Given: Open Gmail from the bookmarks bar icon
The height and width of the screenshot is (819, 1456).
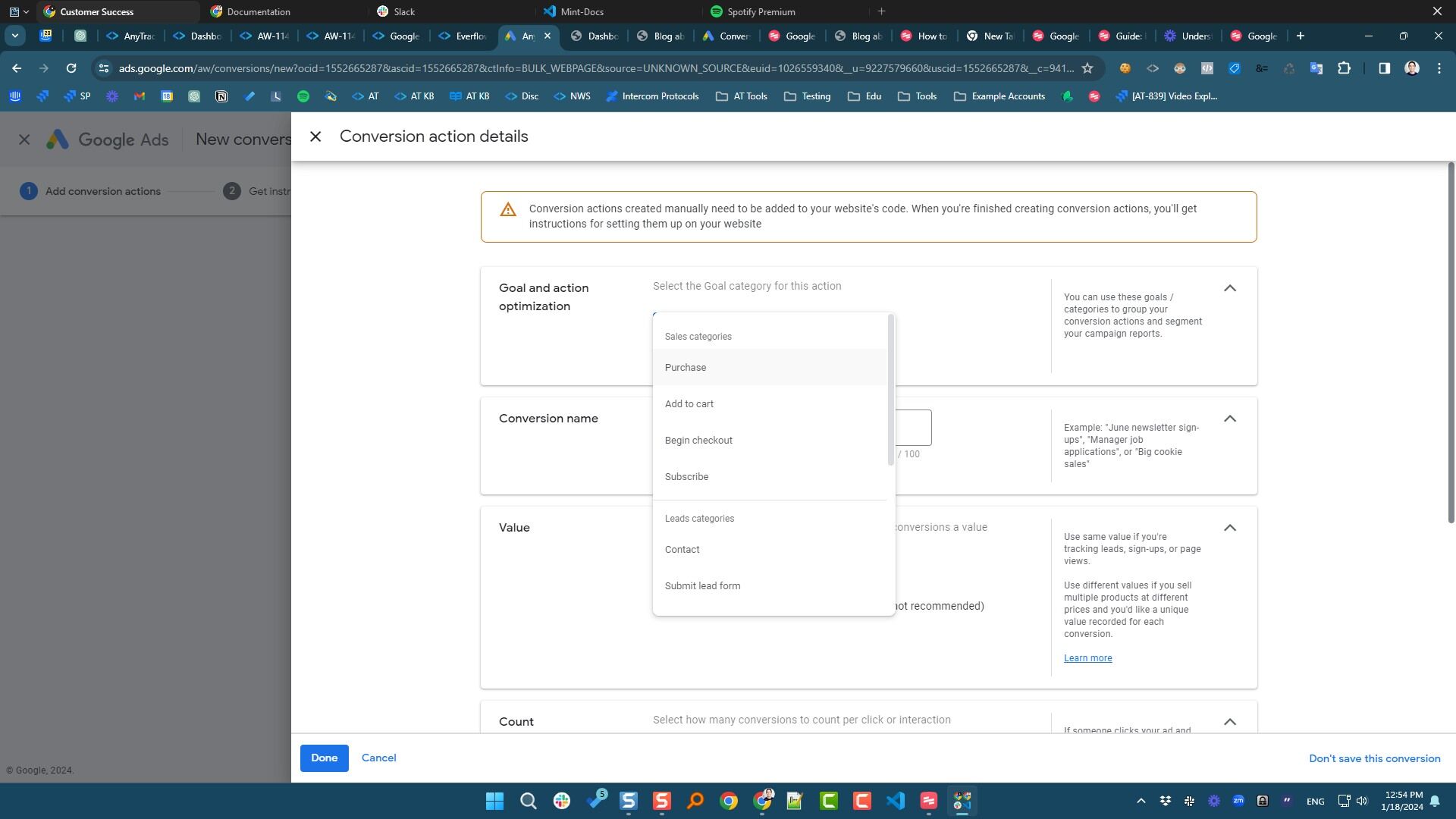Looking at the screenshot, I should click(140, 96).
